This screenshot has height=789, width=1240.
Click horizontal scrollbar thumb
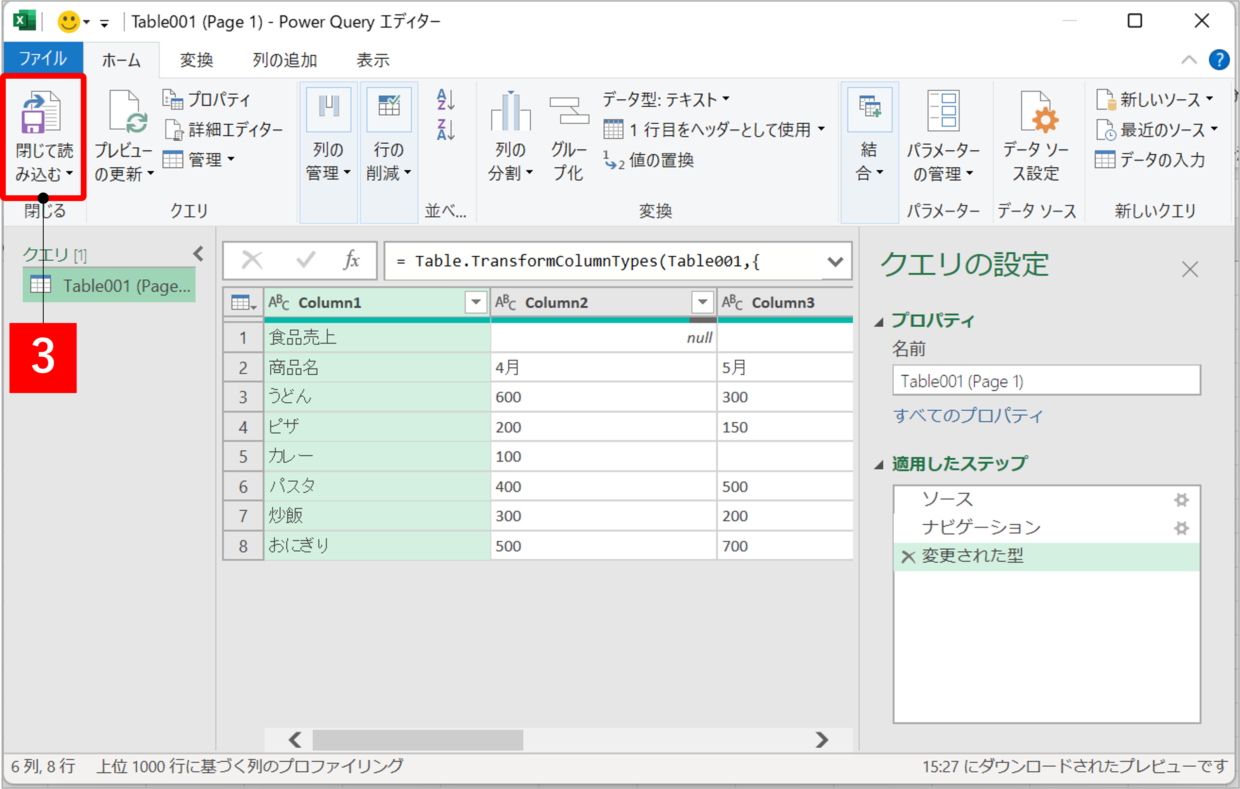[418, 740]
